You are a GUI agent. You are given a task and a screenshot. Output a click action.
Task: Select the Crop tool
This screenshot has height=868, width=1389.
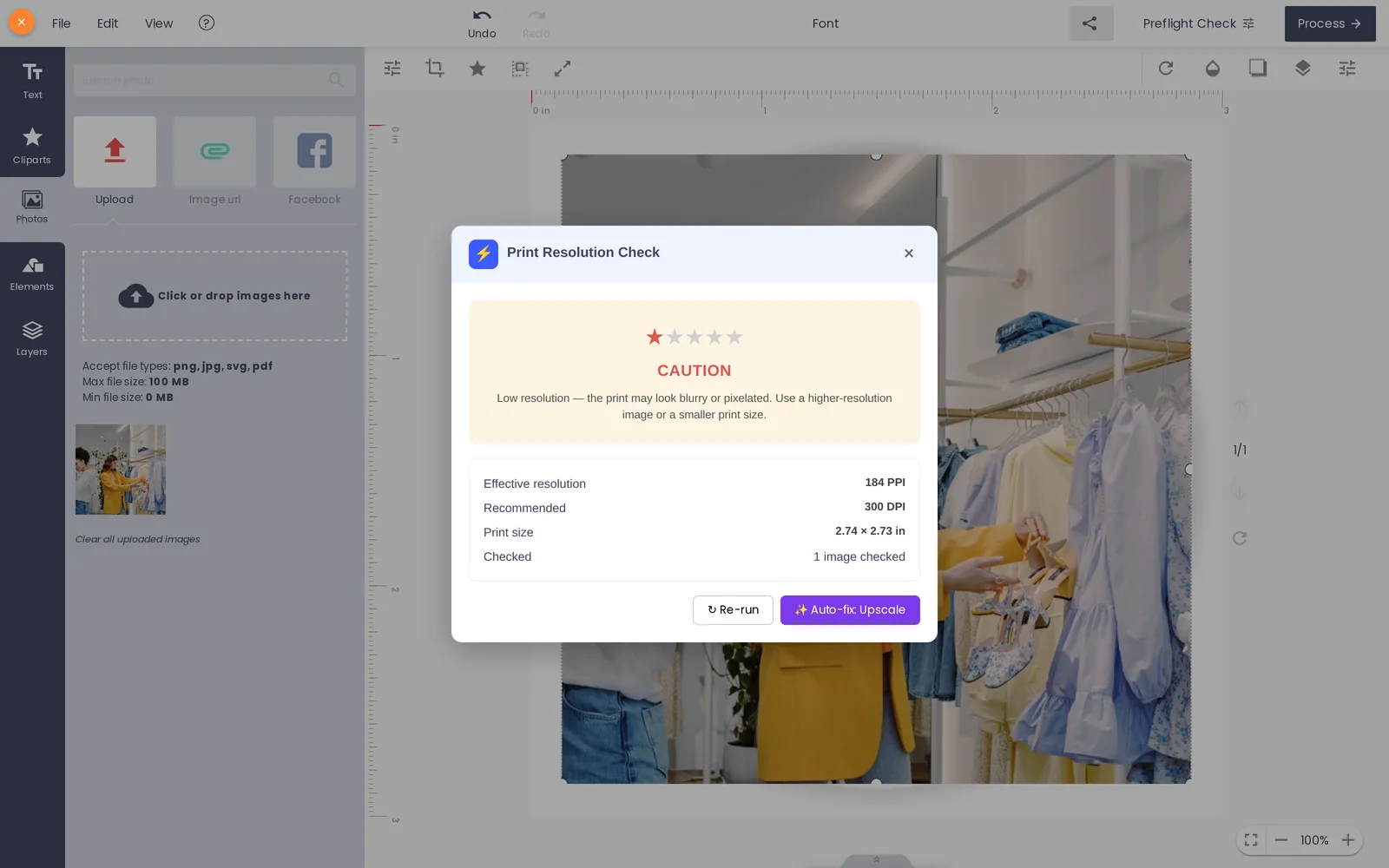click(435, 68)
